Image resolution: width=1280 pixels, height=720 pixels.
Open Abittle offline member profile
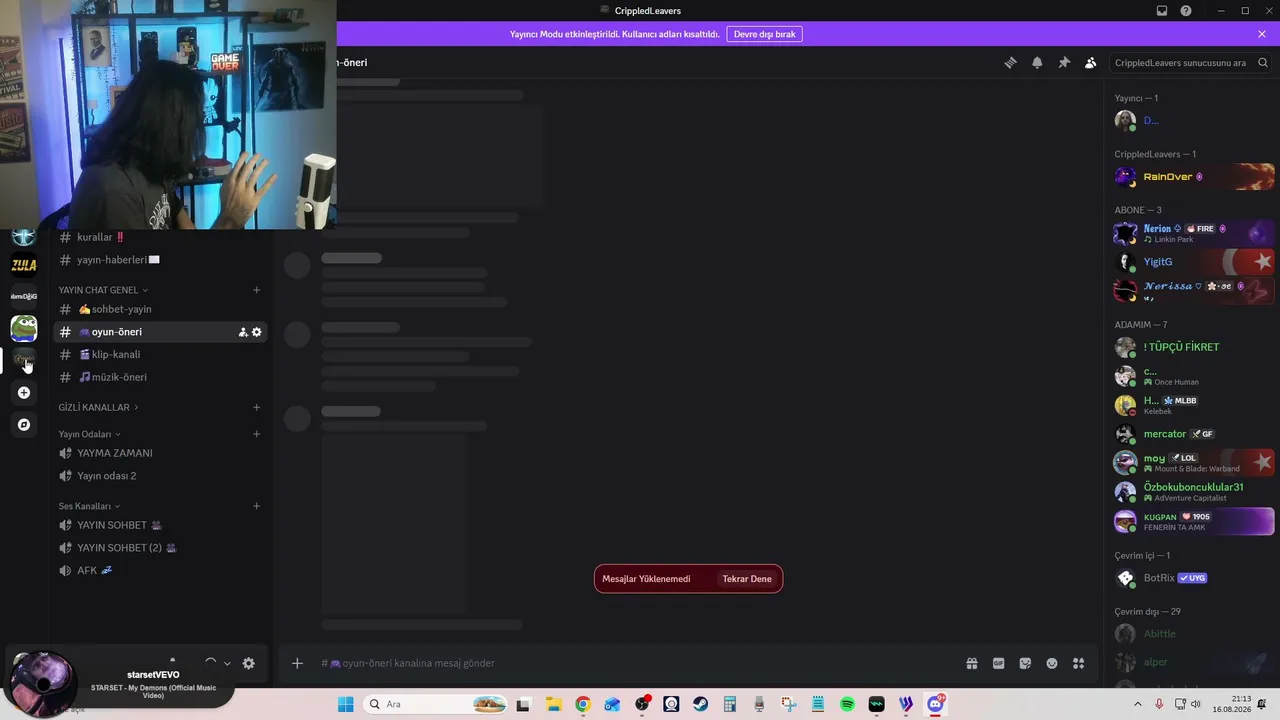tap(1194, 634)
